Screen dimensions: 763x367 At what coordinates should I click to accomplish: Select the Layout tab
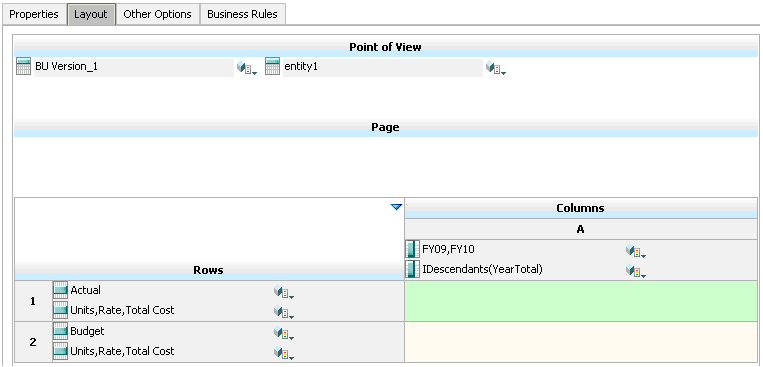pyautogui.click(x=91, y=14)
